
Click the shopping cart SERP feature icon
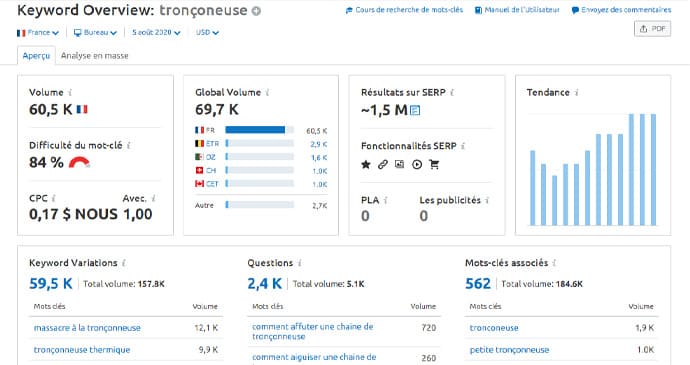point(434,165)
